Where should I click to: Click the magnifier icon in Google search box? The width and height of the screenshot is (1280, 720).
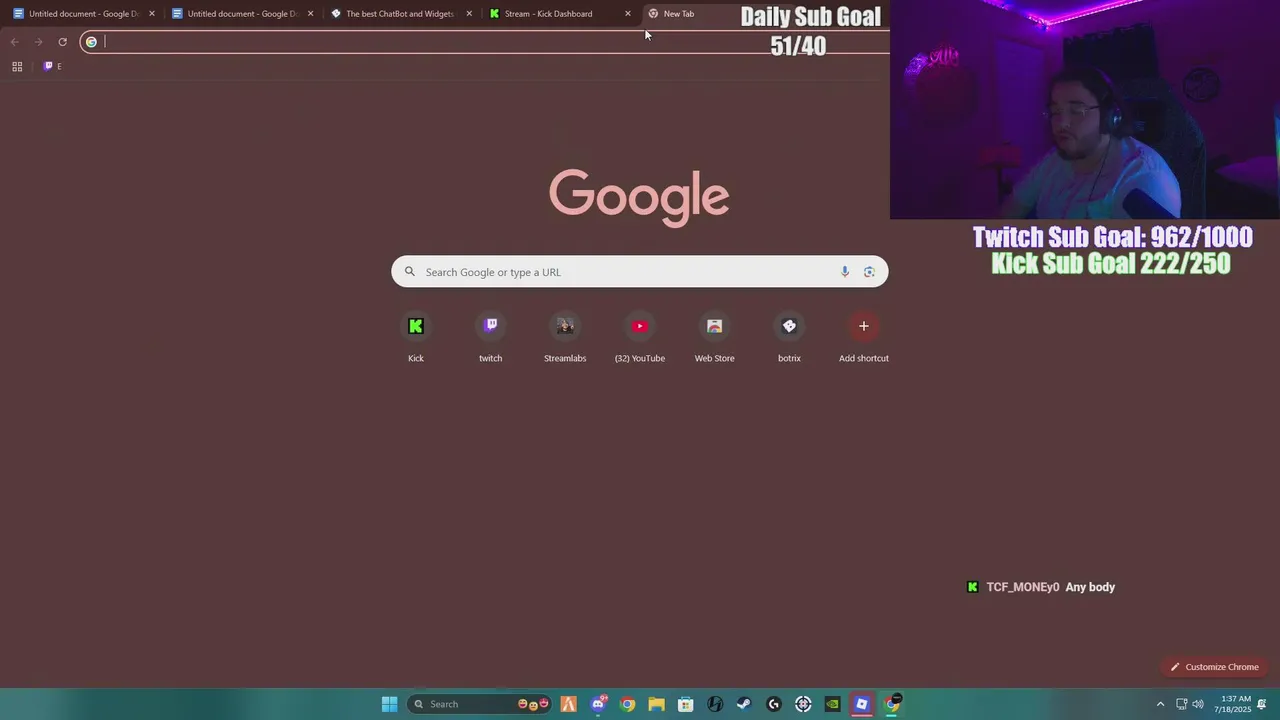point(409,272)
